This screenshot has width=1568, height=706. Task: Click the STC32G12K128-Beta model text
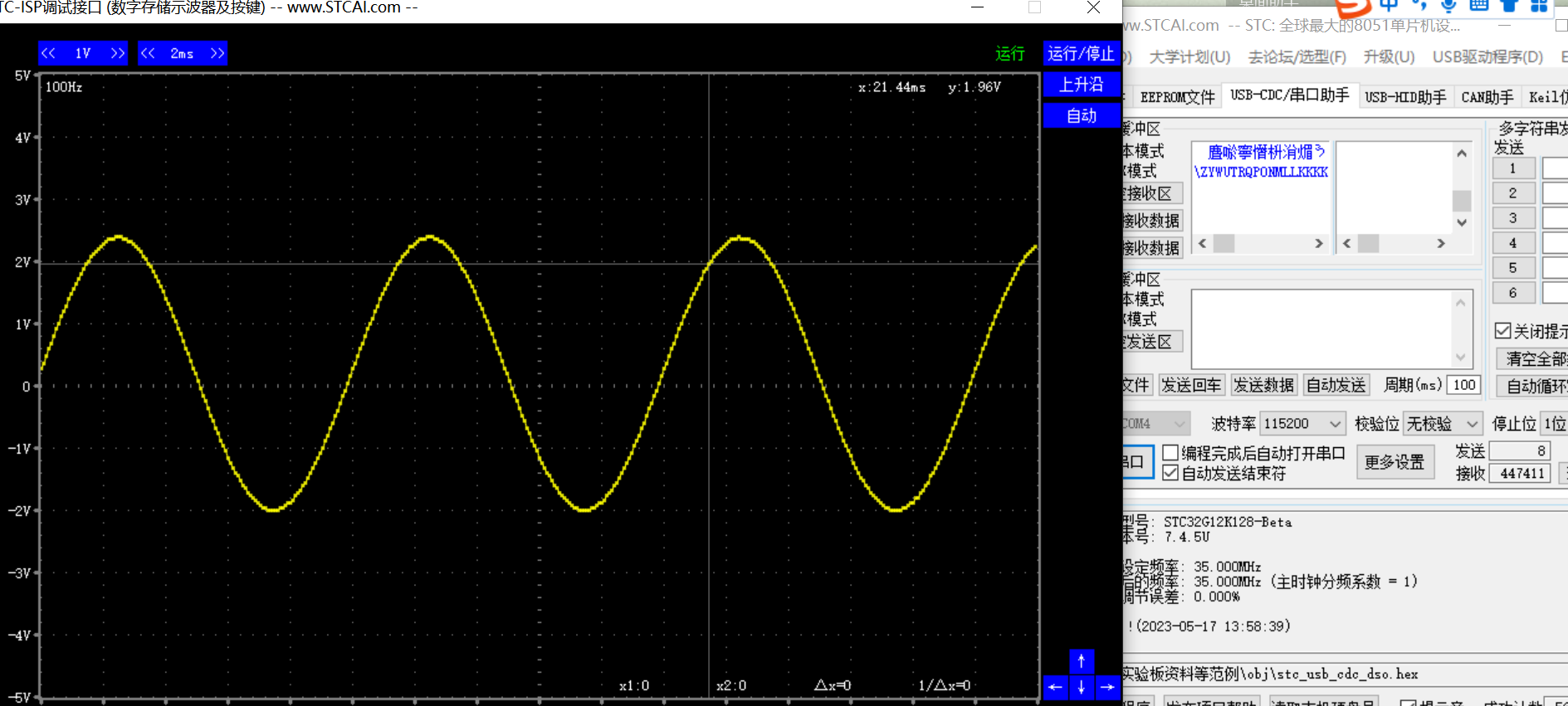(1228, 522)
